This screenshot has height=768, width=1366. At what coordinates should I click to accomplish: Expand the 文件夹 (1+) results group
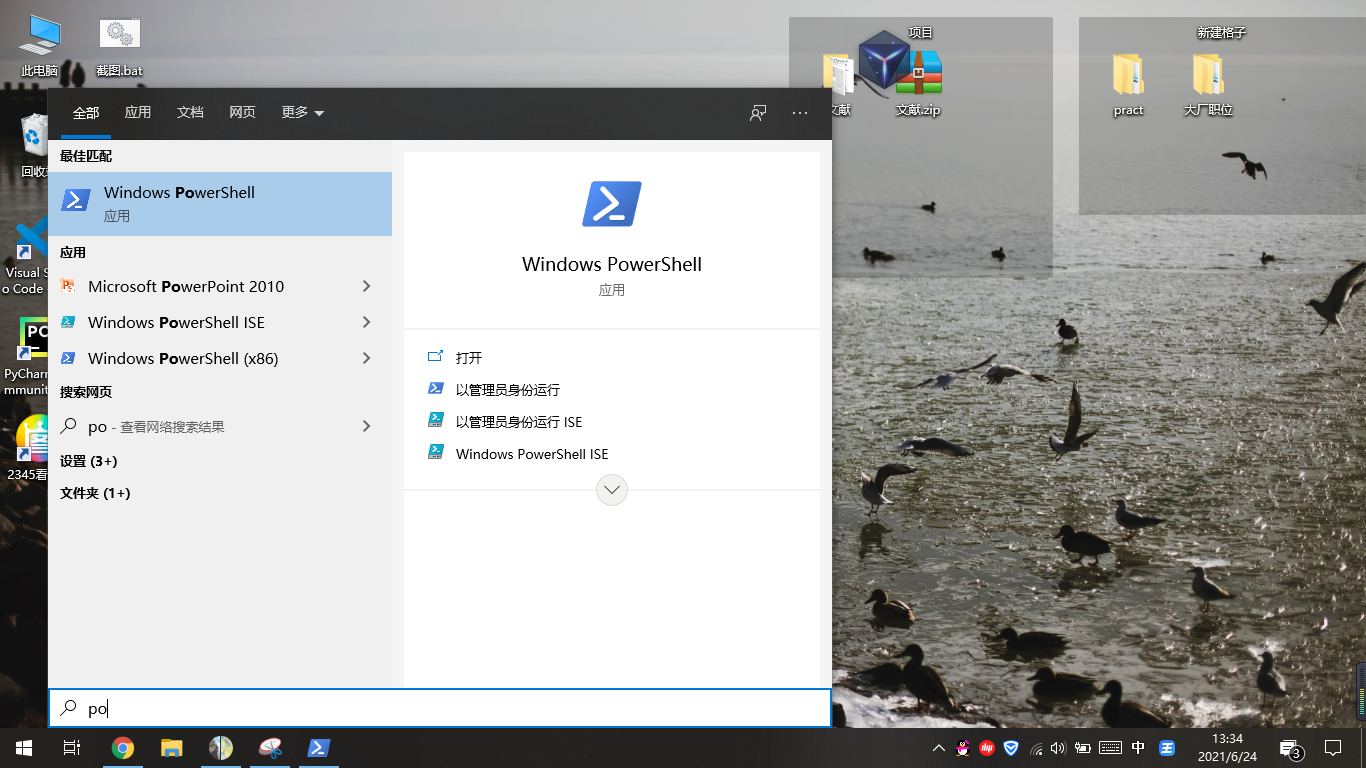pos(95,493)
